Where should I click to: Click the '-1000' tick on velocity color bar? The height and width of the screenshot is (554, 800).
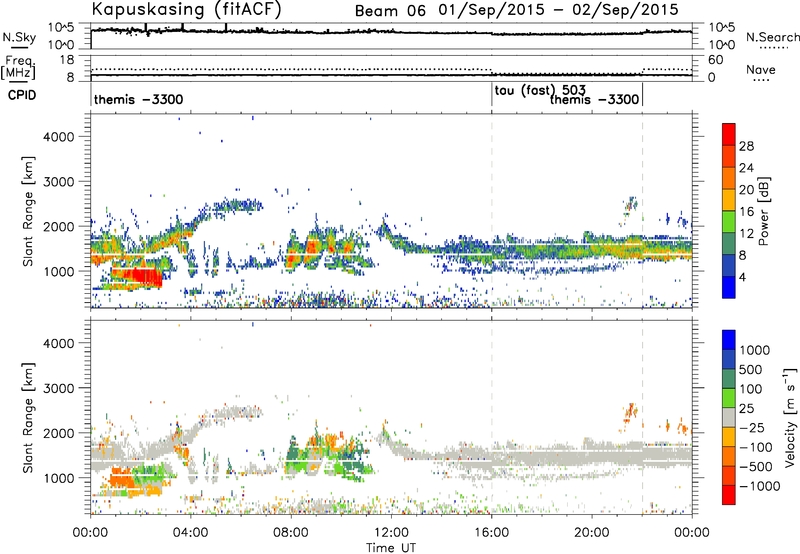pyautogui.click(x=760, y=486)
